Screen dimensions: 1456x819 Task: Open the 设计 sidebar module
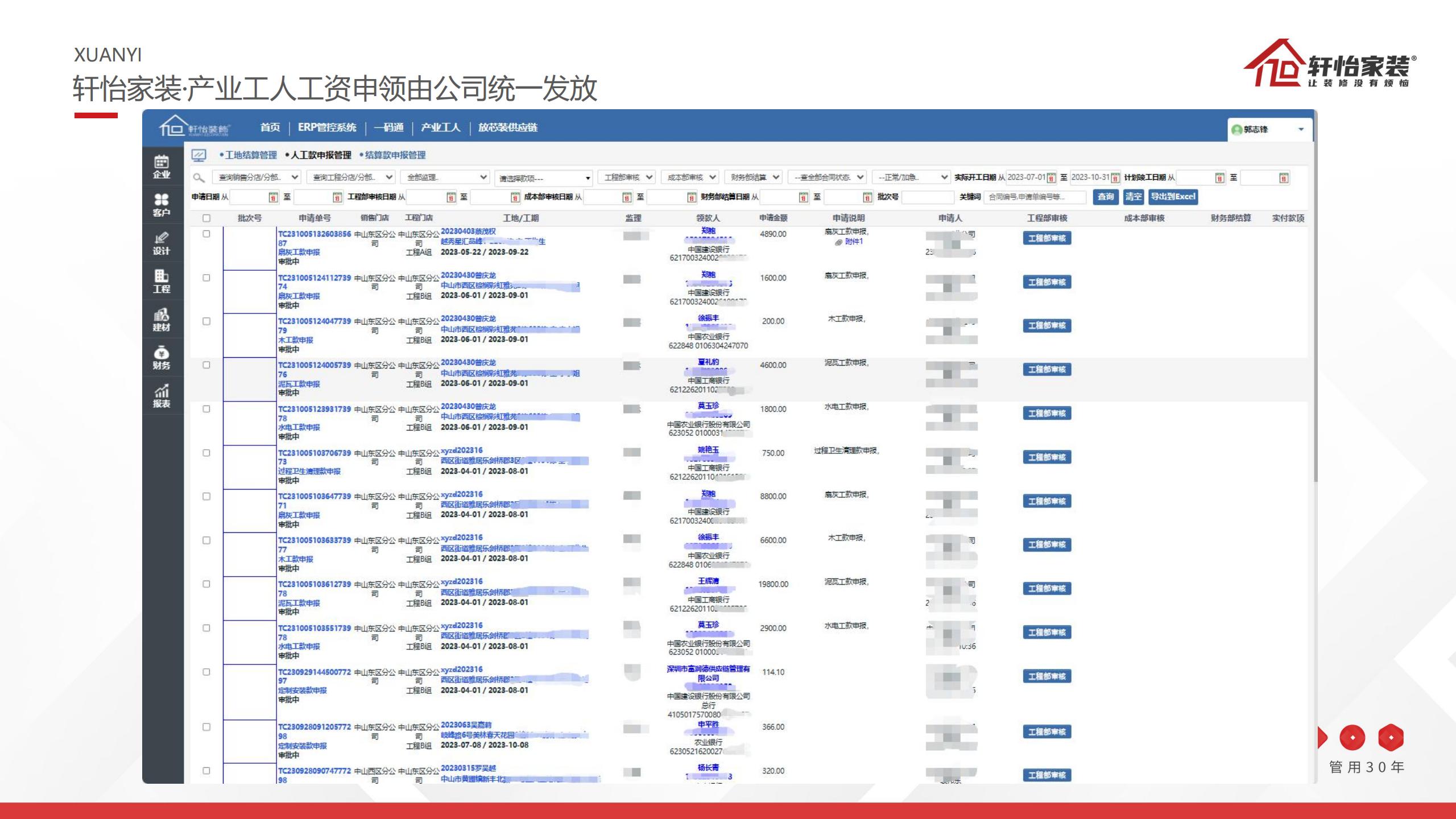point(162,243)
